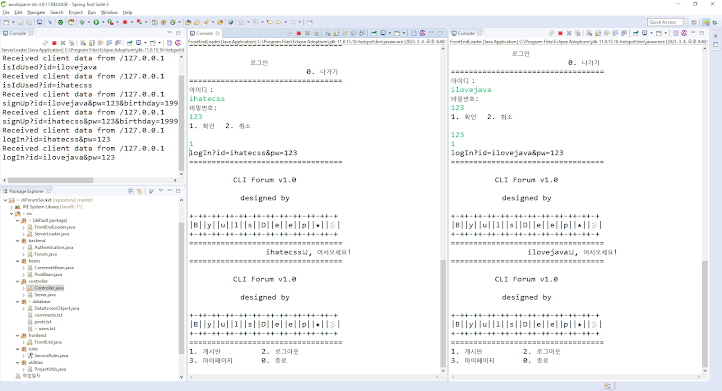The image size is (722, 391).
Task: Click Clear Console icon in ServerLoader console
Action: point(83,43)
